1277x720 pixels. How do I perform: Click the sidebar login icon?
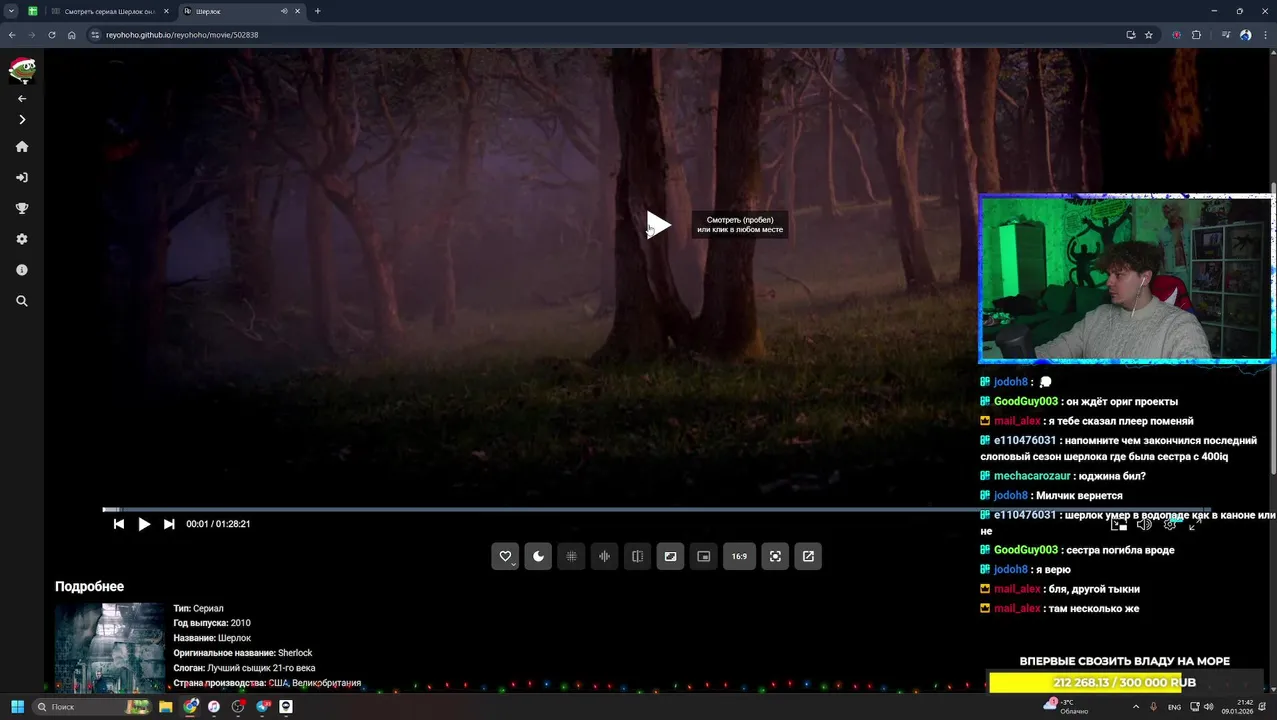click(22, 178)
